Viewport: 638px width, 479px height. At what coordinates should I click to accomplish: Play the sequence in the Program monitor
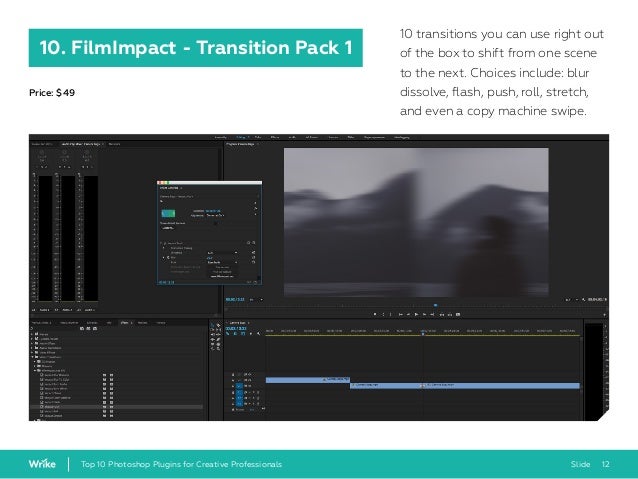(x=416, y=314)
